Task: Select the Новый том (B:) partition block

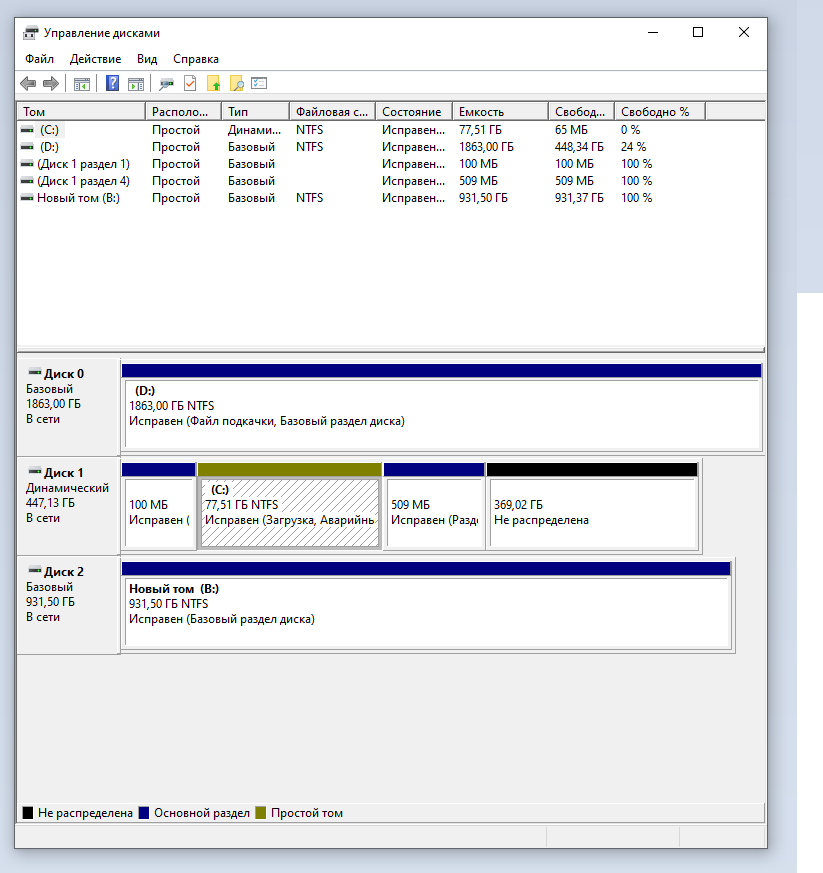Action: pos(427,606)
